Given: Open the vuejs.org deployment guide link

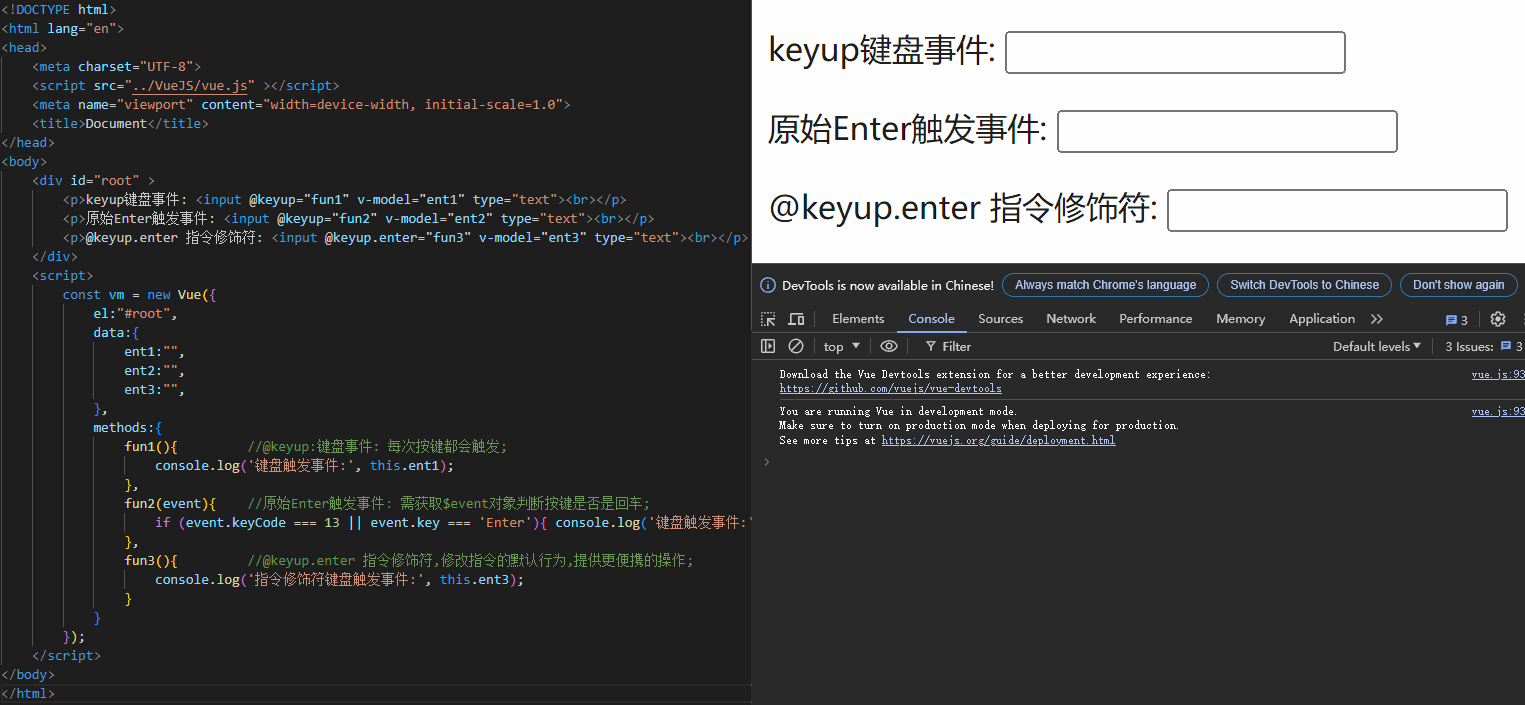Looking at the screenshot, I should tap(998, 440).
